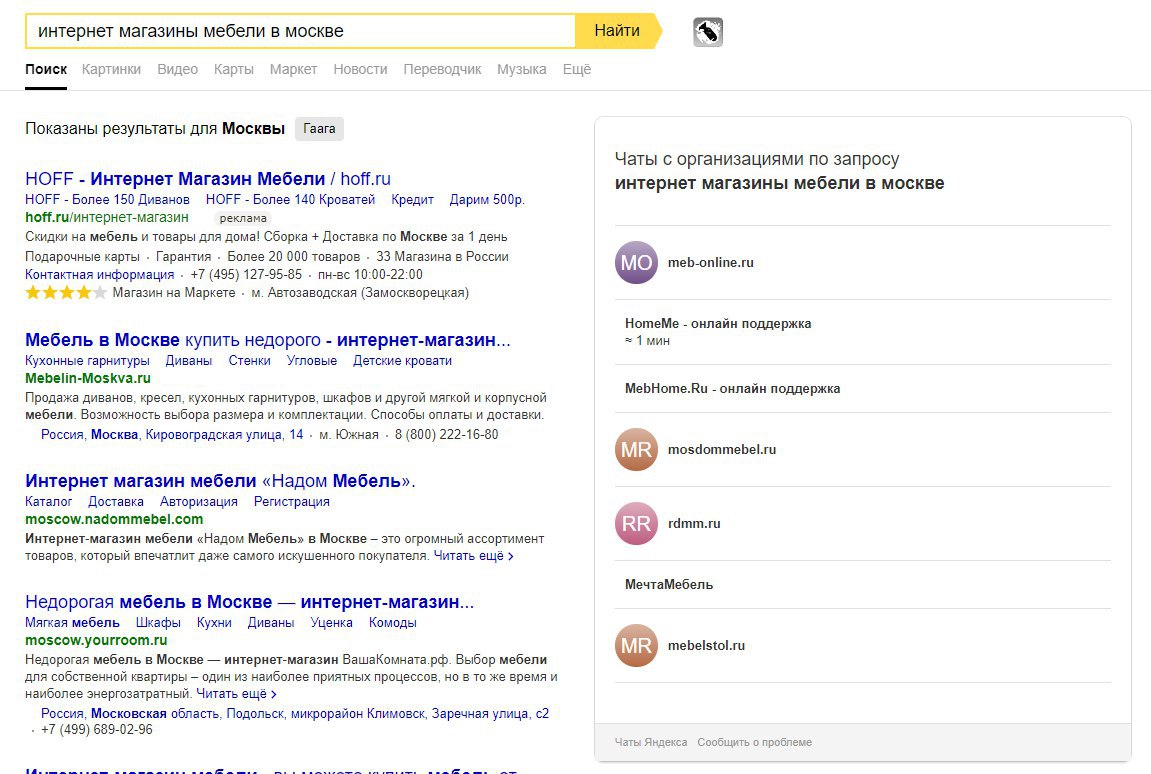Open the Стенки sitelink
The image size is (1151, 774).
(x=250, y=361)
